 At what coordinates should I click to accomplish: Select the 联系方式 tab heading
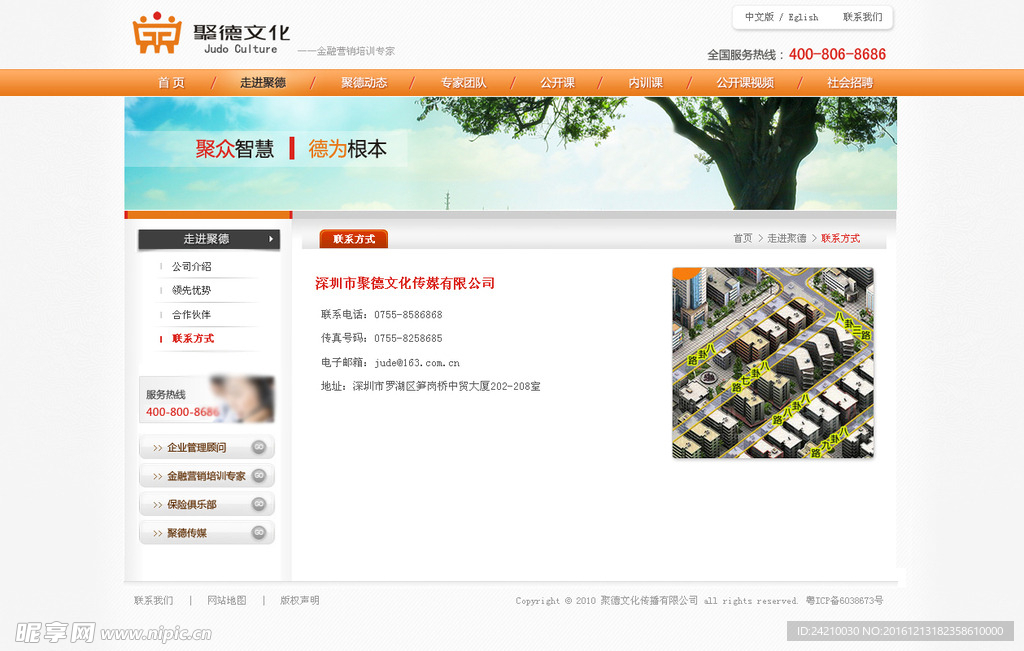[x=354, y=239]
